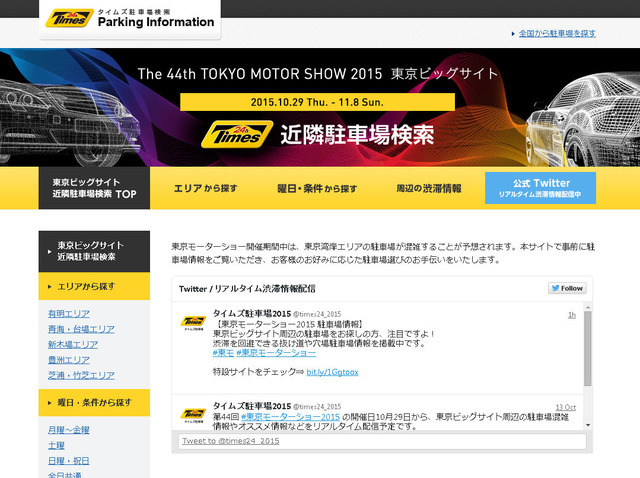The width and height of the screenshot is (640, 478).
Task: Open the 曜日・条件から探す navigation tab
Action: 317,188
